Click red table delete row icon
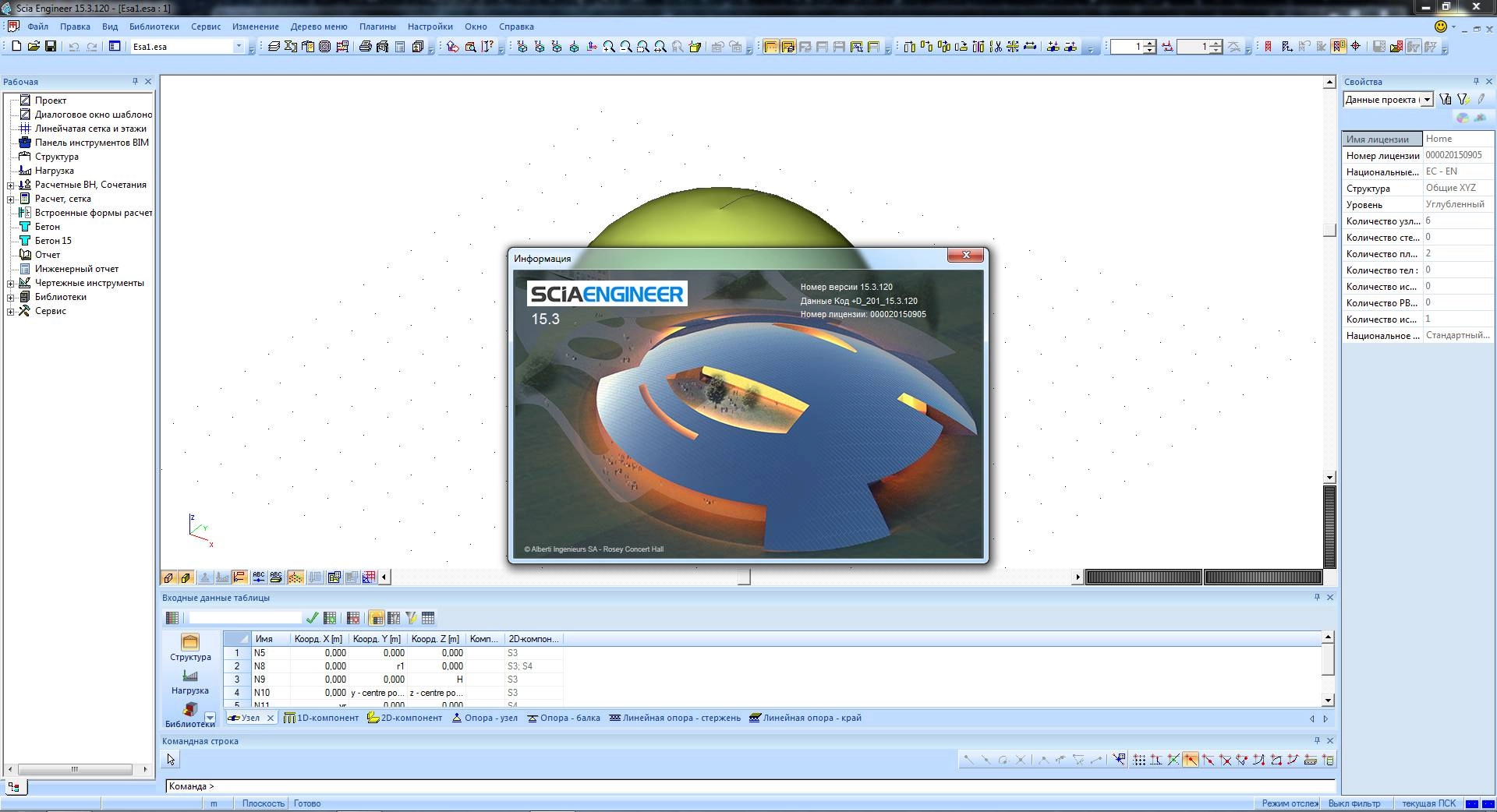Screen dimensions: 1497x812 click(x=353, y=618)
